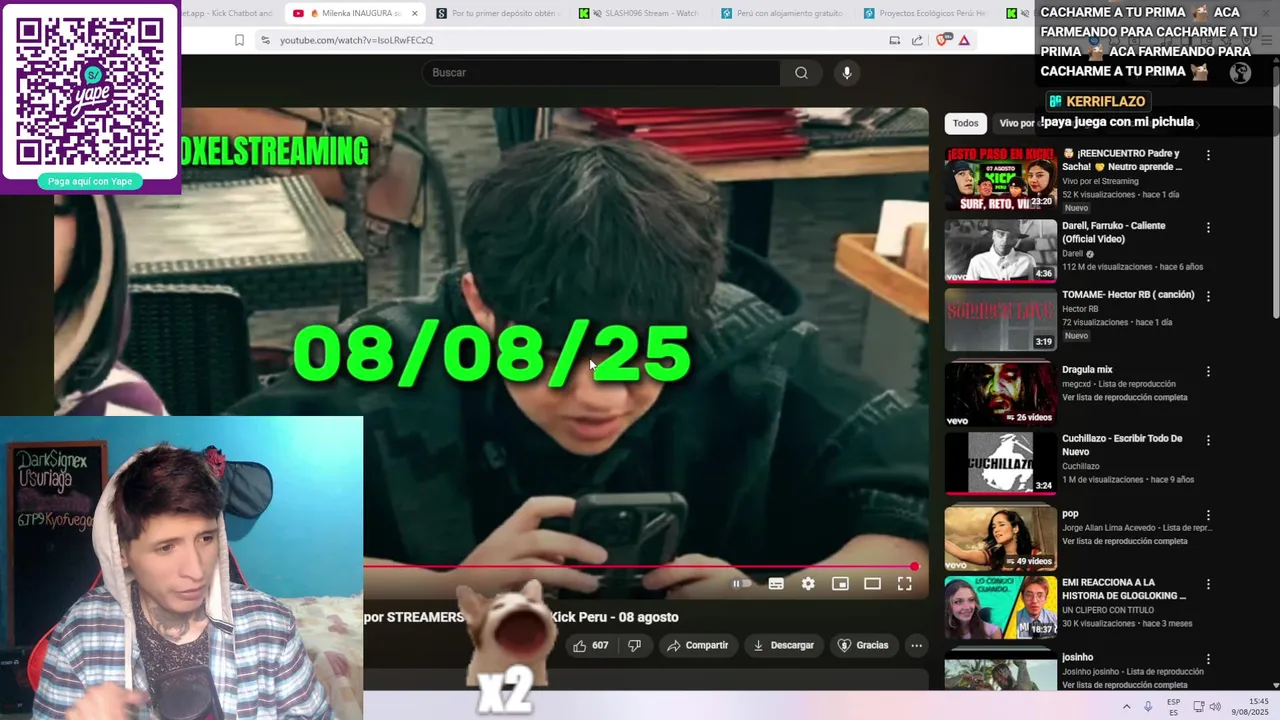The height and width of the screenshot is (720, 1280).
Task: Open options for EMI REACCIONA video
Action: tap(1208, 583)
